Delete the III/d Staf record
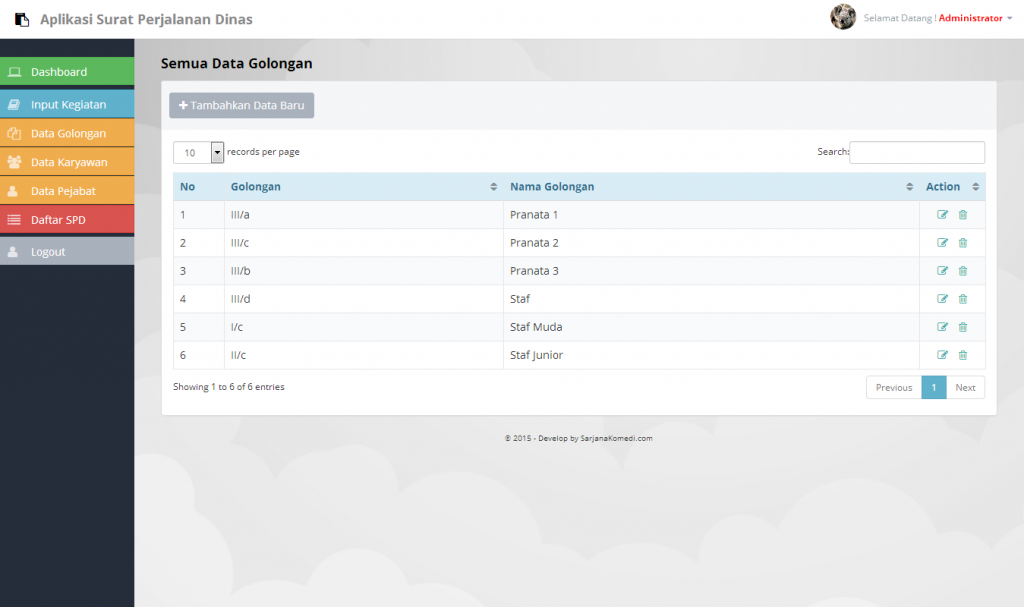 point(962,299)
